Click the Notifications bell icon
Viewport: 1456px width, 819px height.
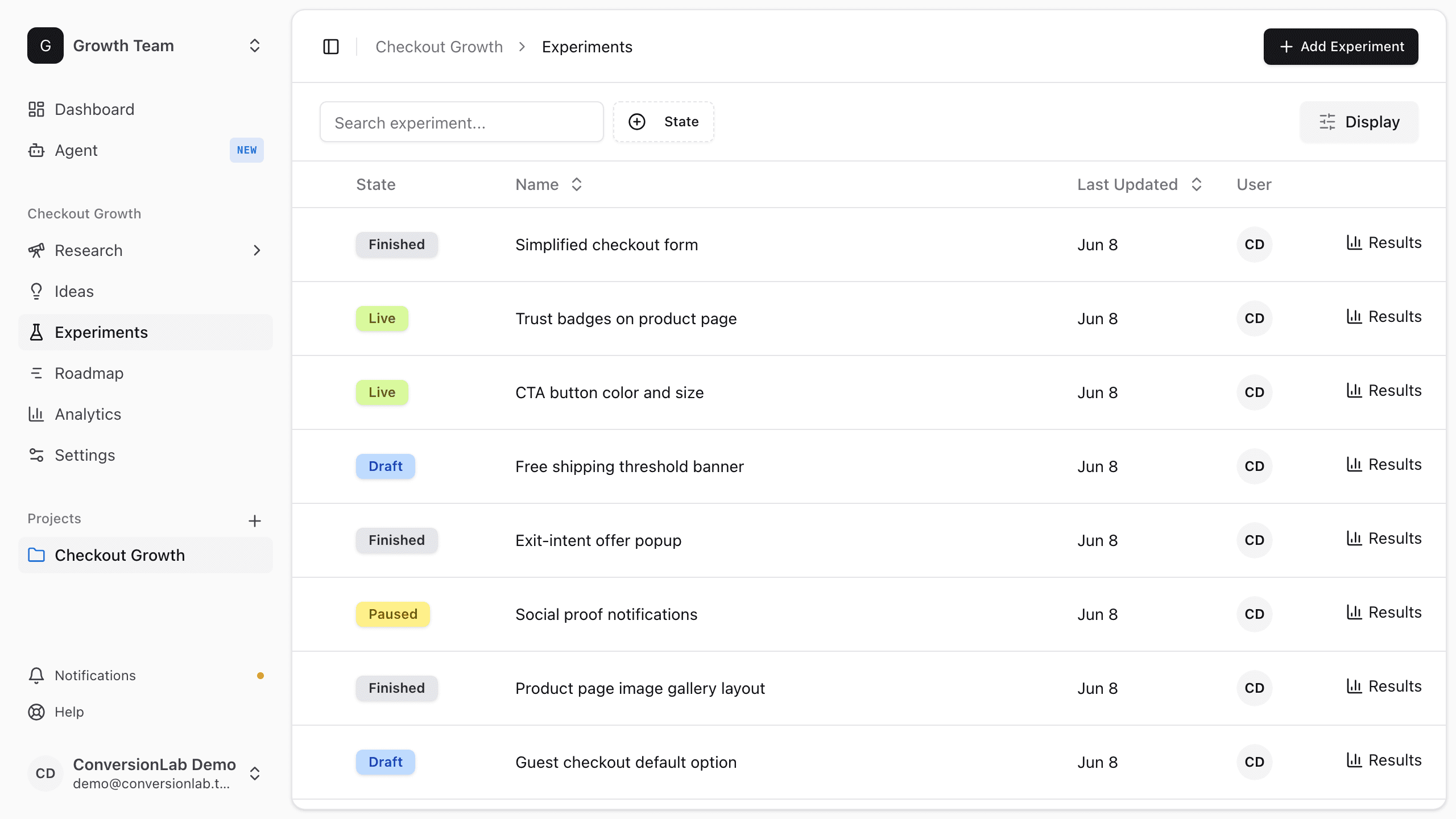click(36, 675)
